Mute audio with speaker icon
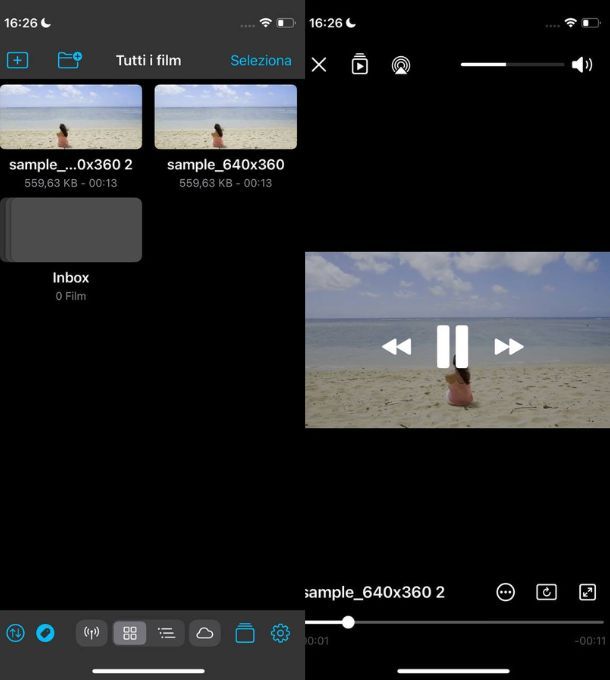Screen dimensions: 610x680 click(582, 65)
